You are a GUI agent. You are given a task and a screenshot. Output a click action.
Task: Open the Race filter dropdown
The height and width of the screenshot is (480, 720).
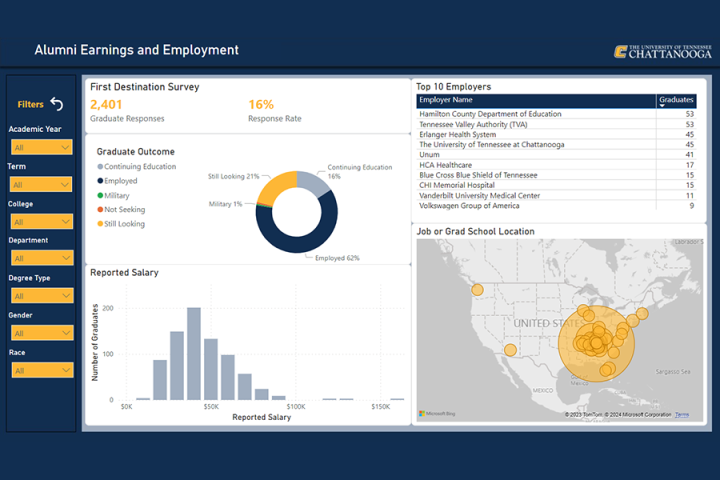[x=42, y=370]
